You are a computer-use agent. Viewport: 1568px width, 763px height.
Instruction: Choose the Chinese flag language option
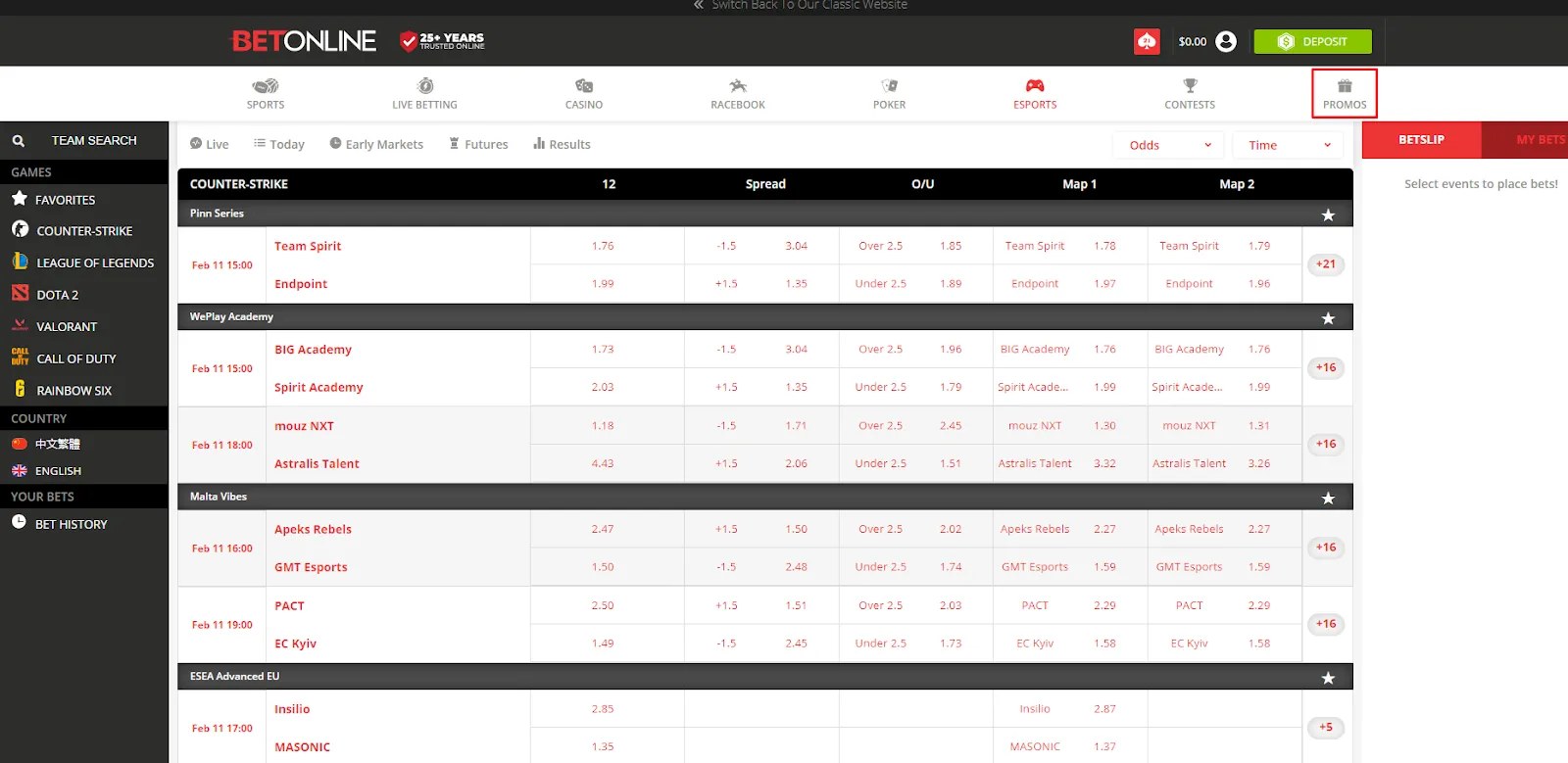click(x=20, y=444)
